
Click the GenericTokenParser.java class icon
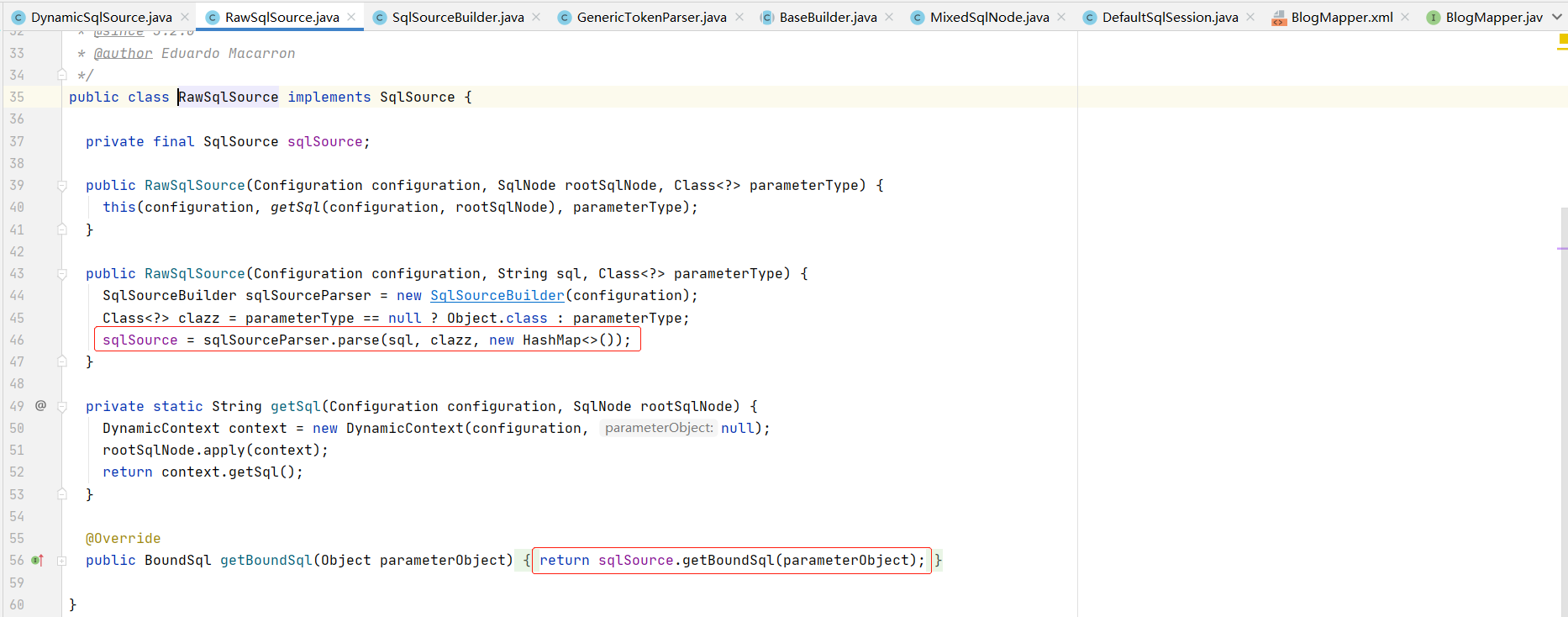[x=565, y=17]
